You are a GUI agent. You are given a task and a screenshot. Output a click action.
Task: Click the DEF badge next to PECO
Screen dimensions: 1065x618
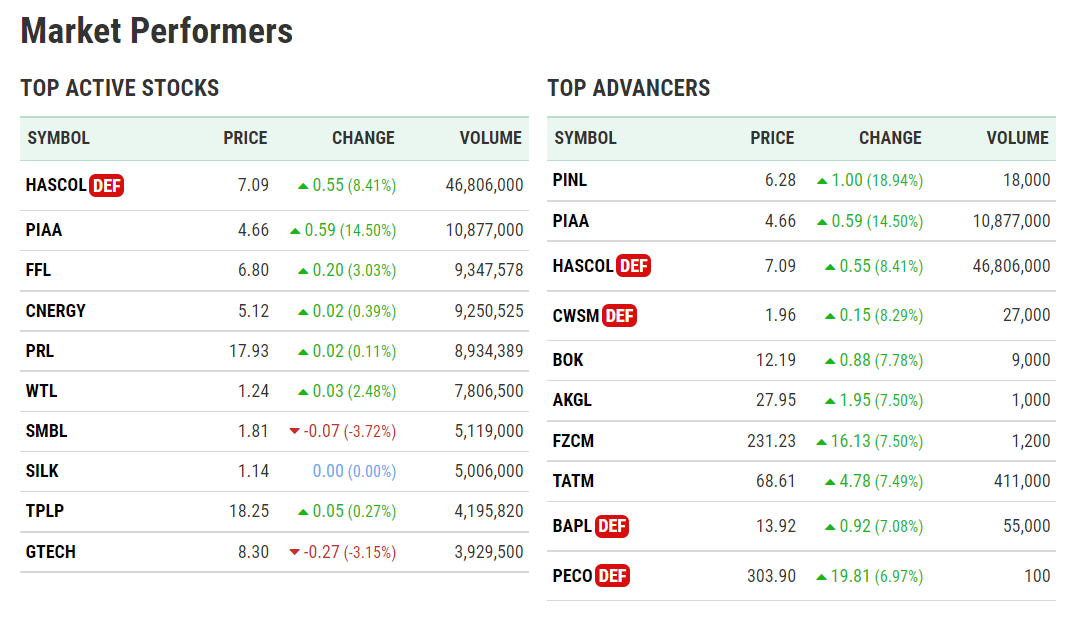[613, 576]
